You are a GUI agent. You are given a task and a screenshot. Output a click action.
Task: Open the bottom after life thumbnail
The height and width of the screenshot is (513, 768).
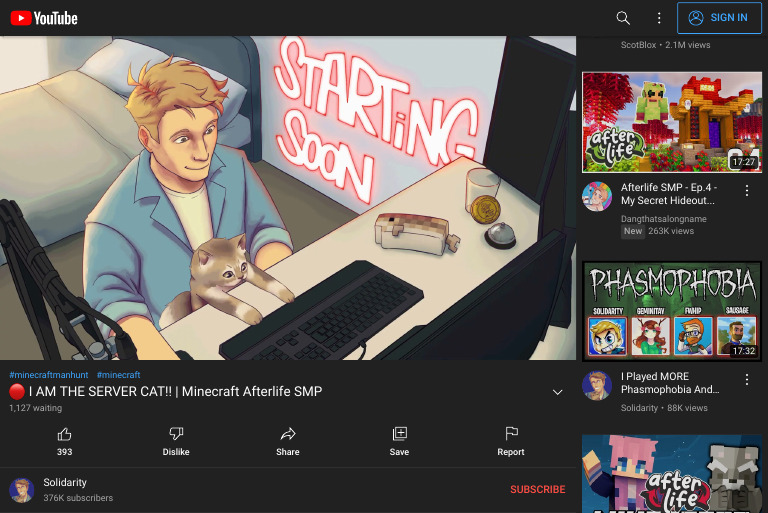point(672,473)
